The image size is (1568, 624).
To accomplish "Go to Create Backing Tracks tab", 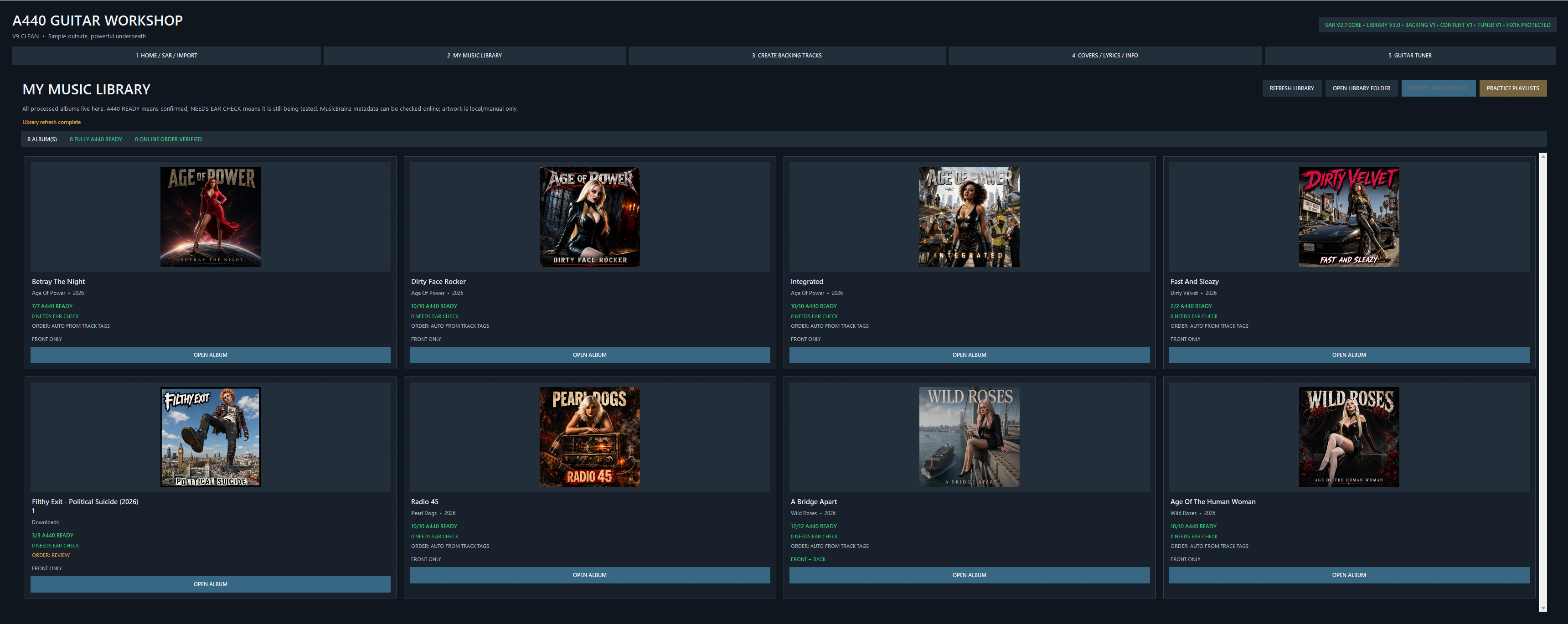I will [786, 56].
